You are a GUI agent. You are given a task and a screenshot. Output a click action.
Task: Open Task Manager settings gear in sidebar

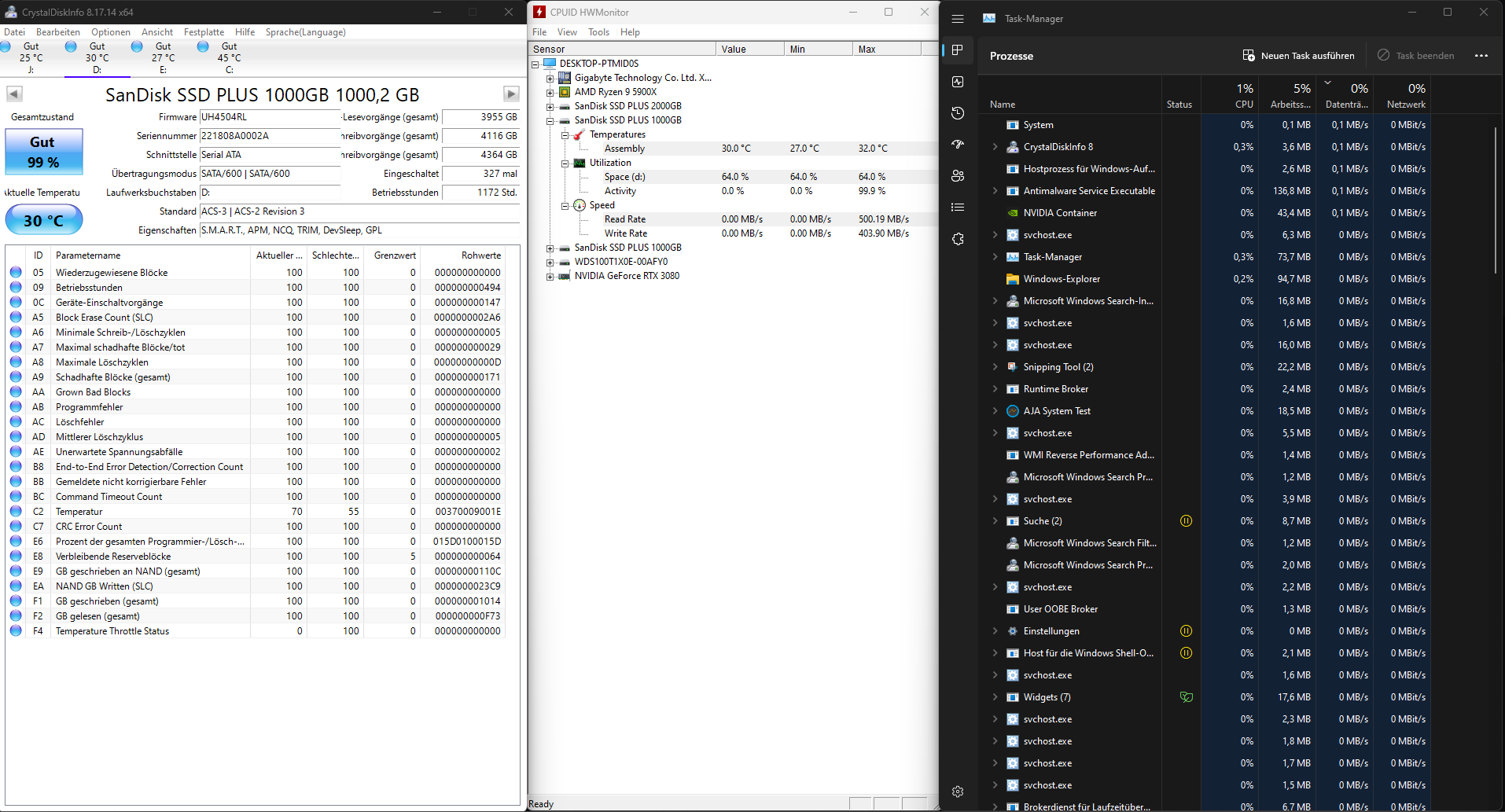[958, 792]
